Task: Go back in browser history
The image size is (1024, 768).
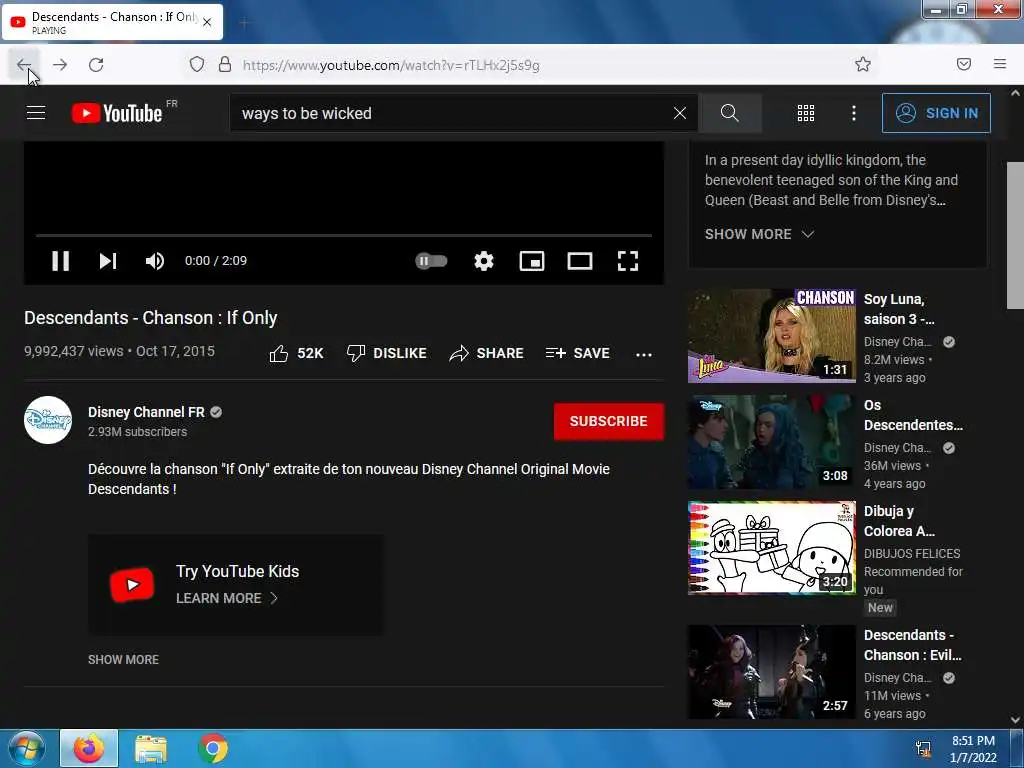Action: pos(24,65)
